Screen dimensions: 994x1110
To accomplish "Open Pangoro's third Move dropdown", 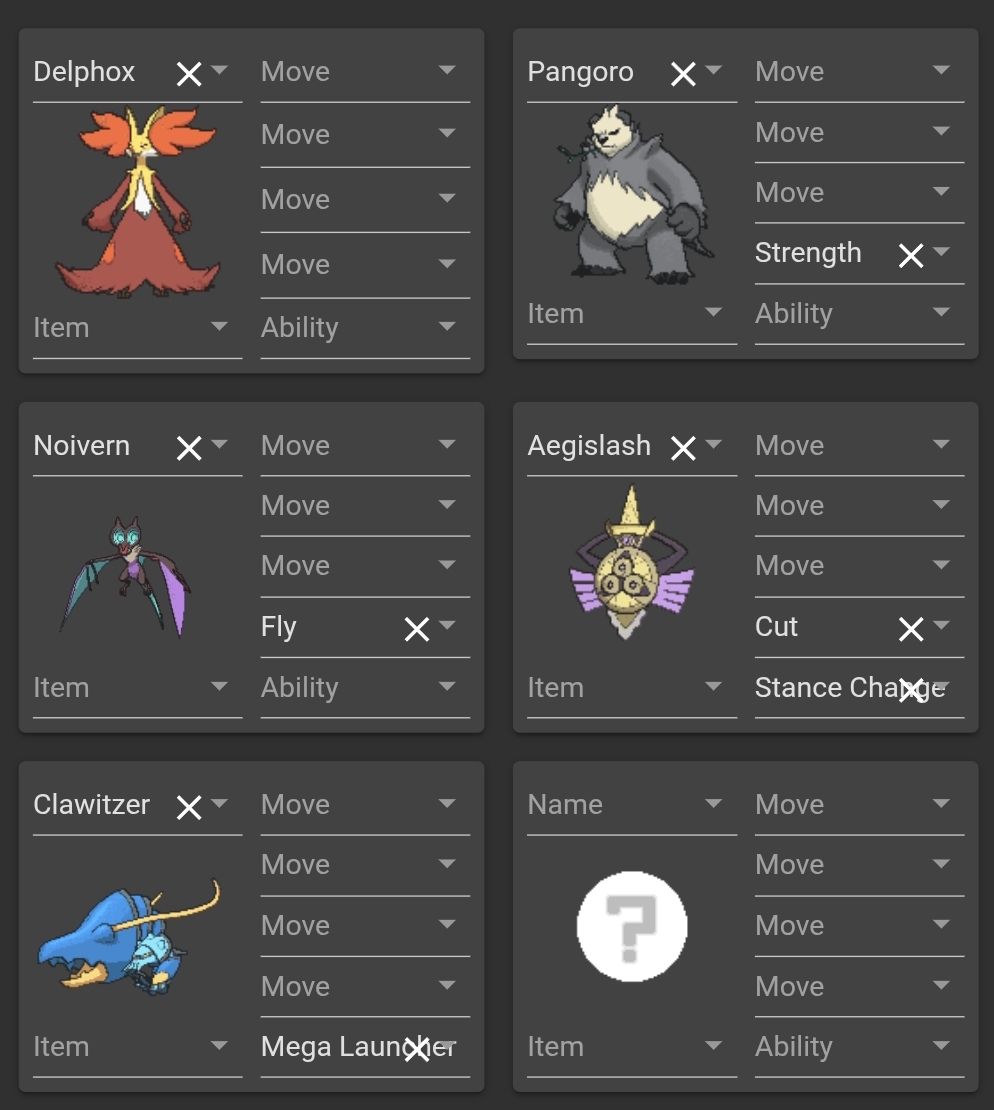I will coord(859,193).
